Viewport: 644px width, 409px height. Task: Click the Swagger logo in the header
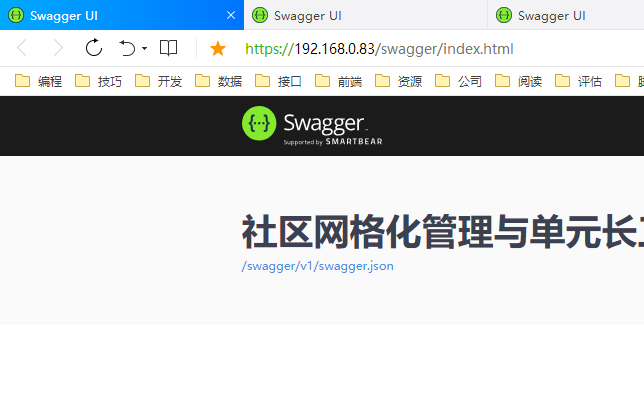[312, 125]
